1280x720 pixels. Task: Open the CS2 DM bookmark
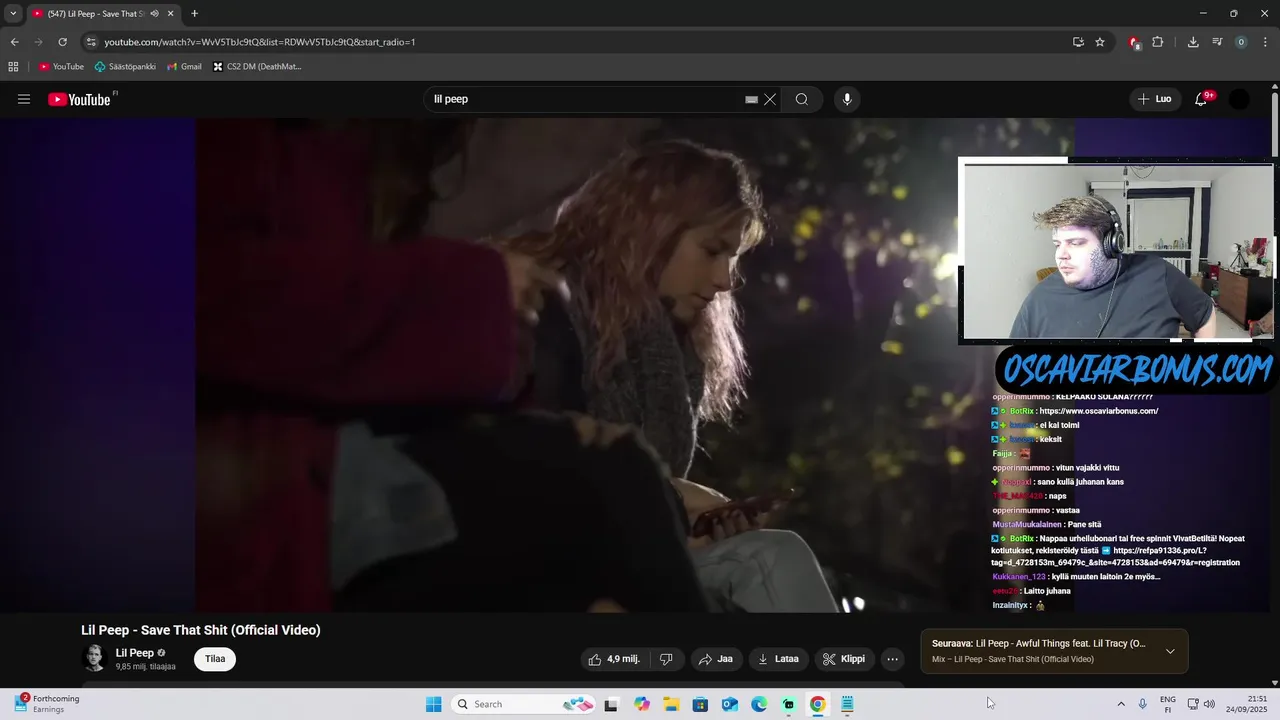[x=257, y=67]
